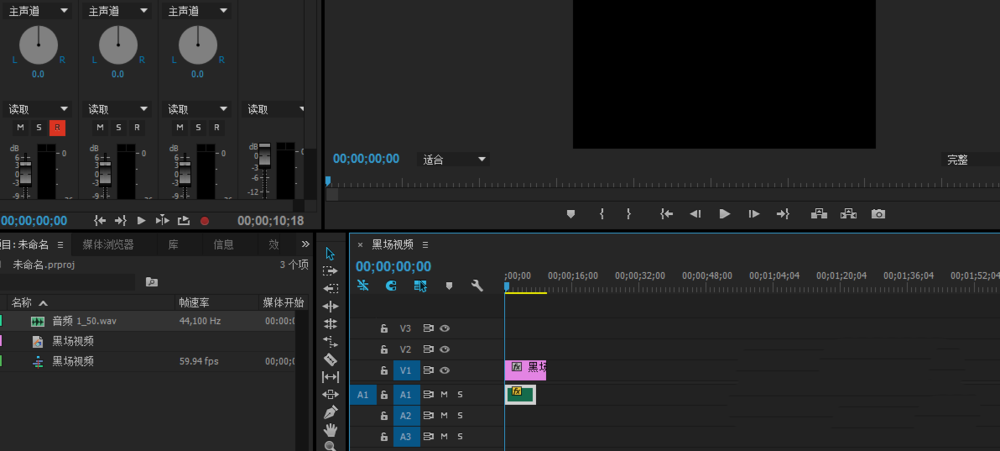Select the Slide tool
The height and width of the screenshot is (451, 1000).
point(330,394)
